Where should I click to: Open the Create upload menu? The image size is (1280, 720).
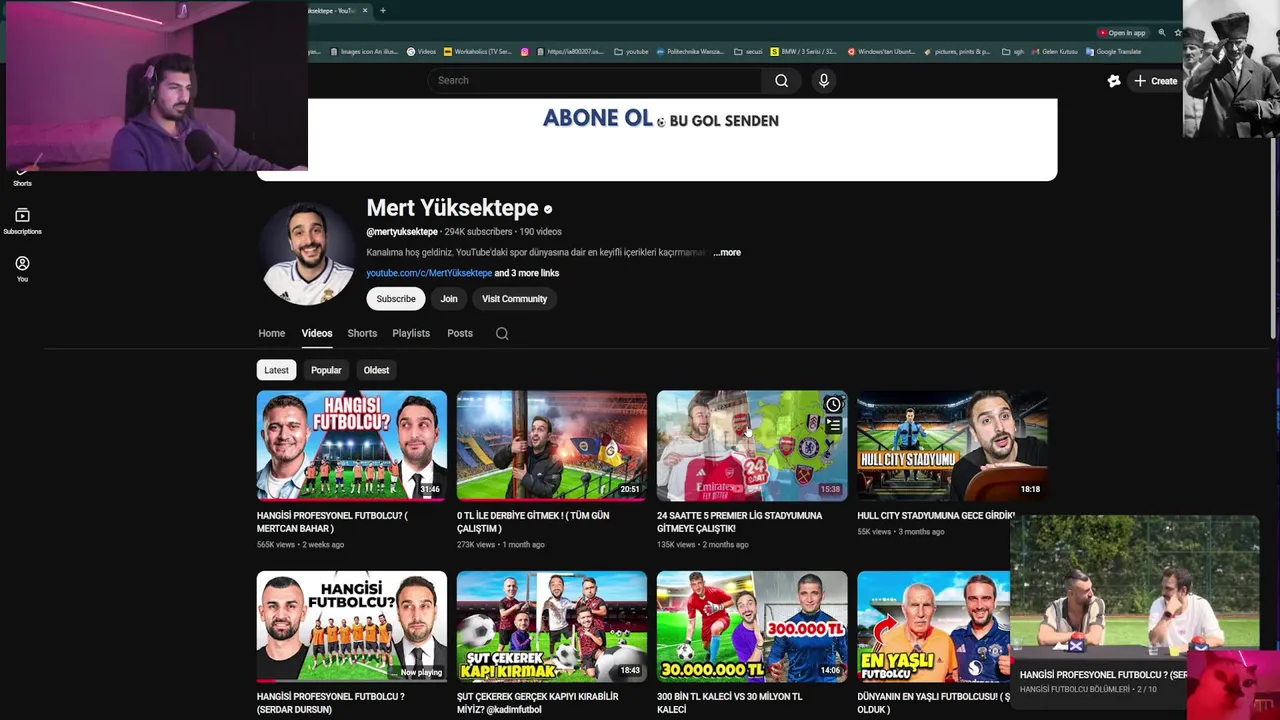pyautogui.click(x=1156, y=81)
